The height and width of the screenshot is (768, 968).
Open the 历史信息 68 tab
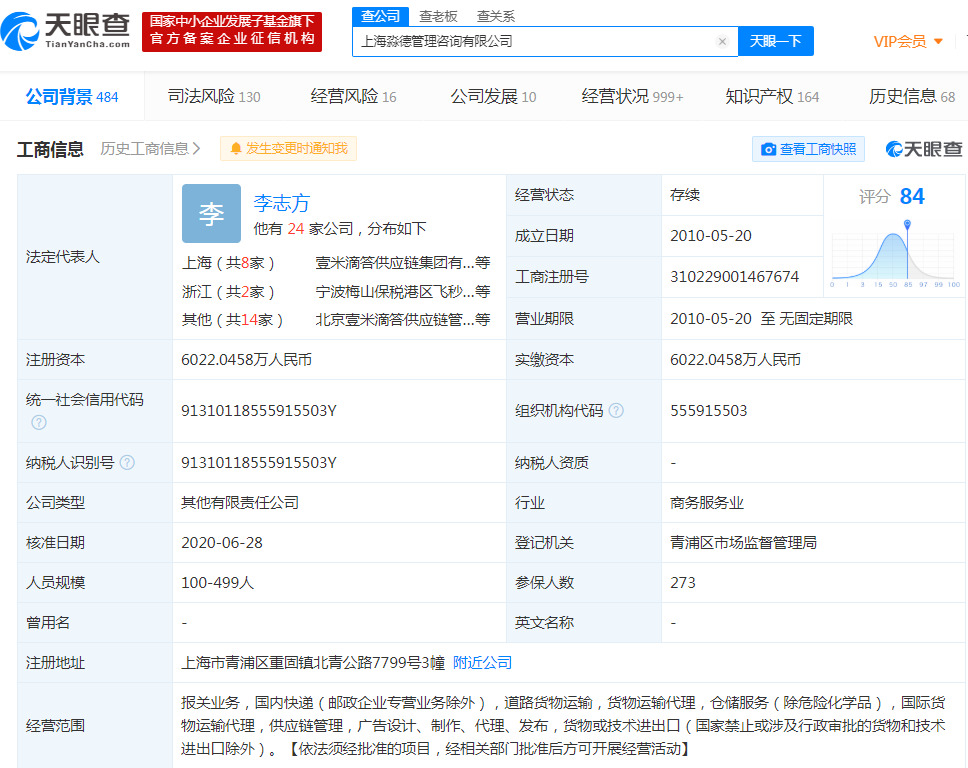point(912,96)
